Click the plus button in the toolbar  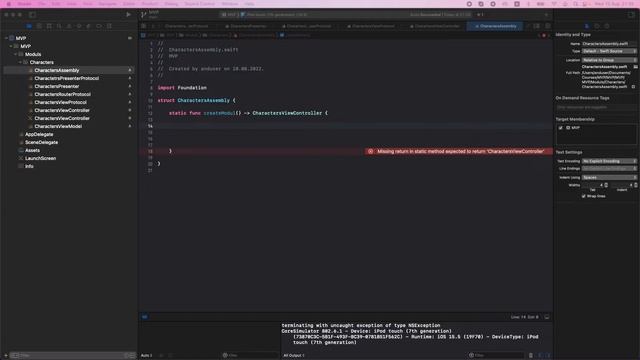click(546, 15)
